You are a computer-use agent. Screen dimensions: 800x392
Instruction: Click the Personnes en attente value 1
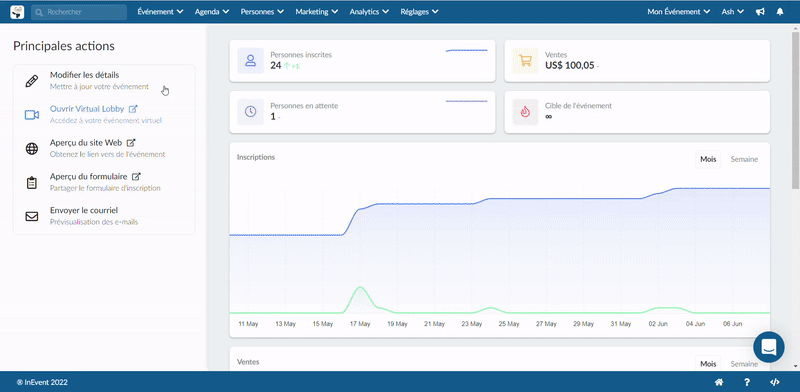(272, 116)
